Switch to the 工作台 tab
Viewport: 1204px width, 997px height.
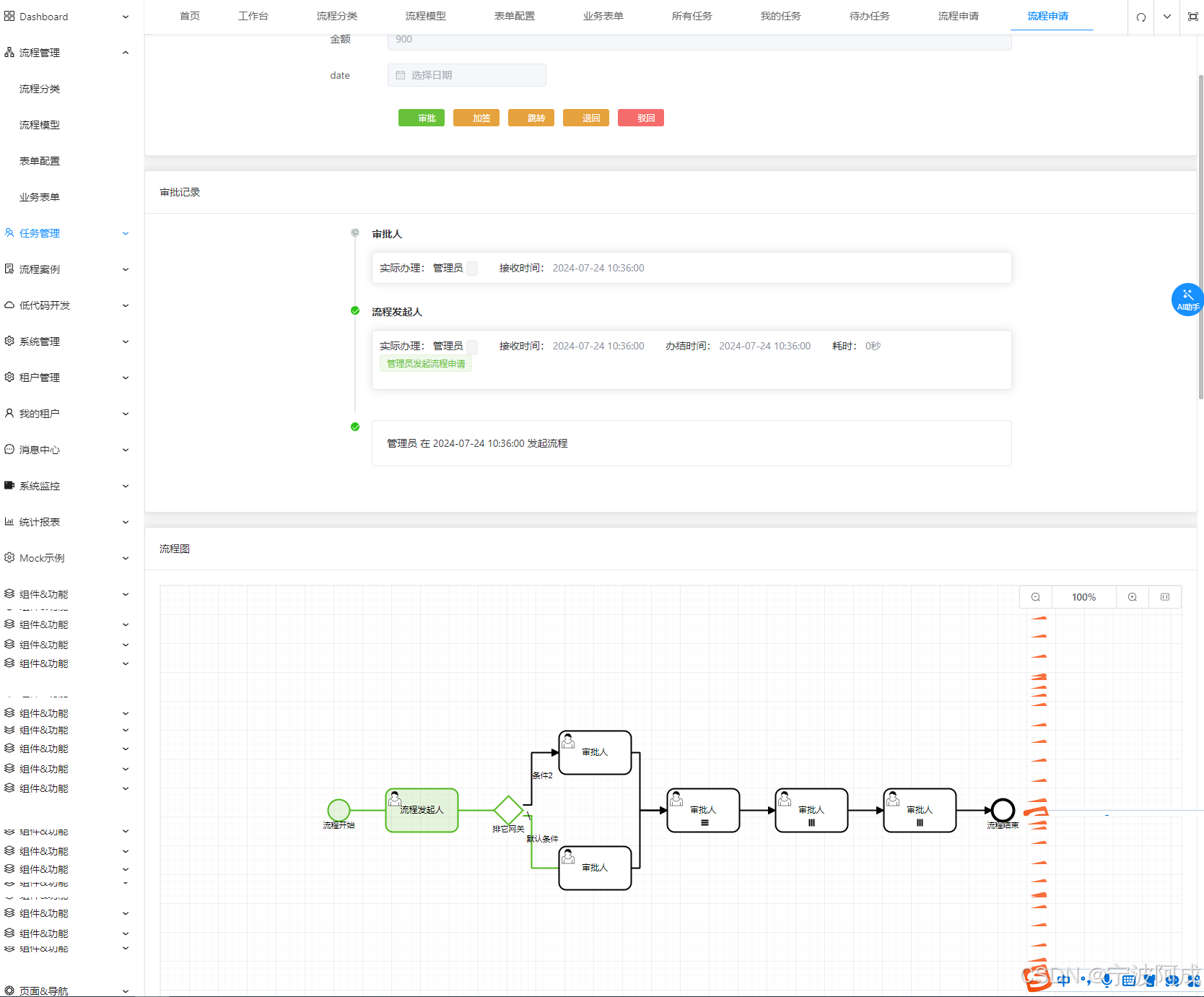click(253, 16)
